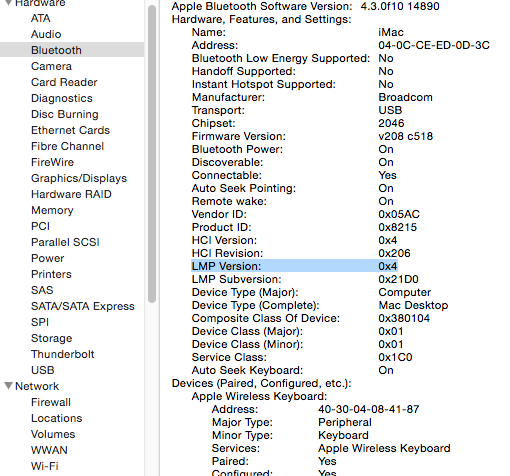This screenshot has width=510, height=476.
Task: Select the Vendor ID value 0x05AC
Action: tap(399, 214)
